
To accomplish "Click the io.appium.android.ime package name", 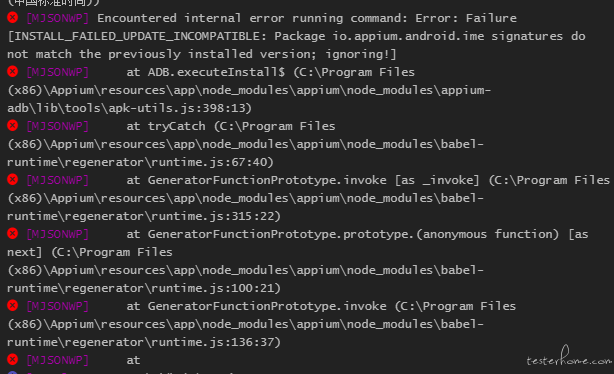I will tap(408, 36).
